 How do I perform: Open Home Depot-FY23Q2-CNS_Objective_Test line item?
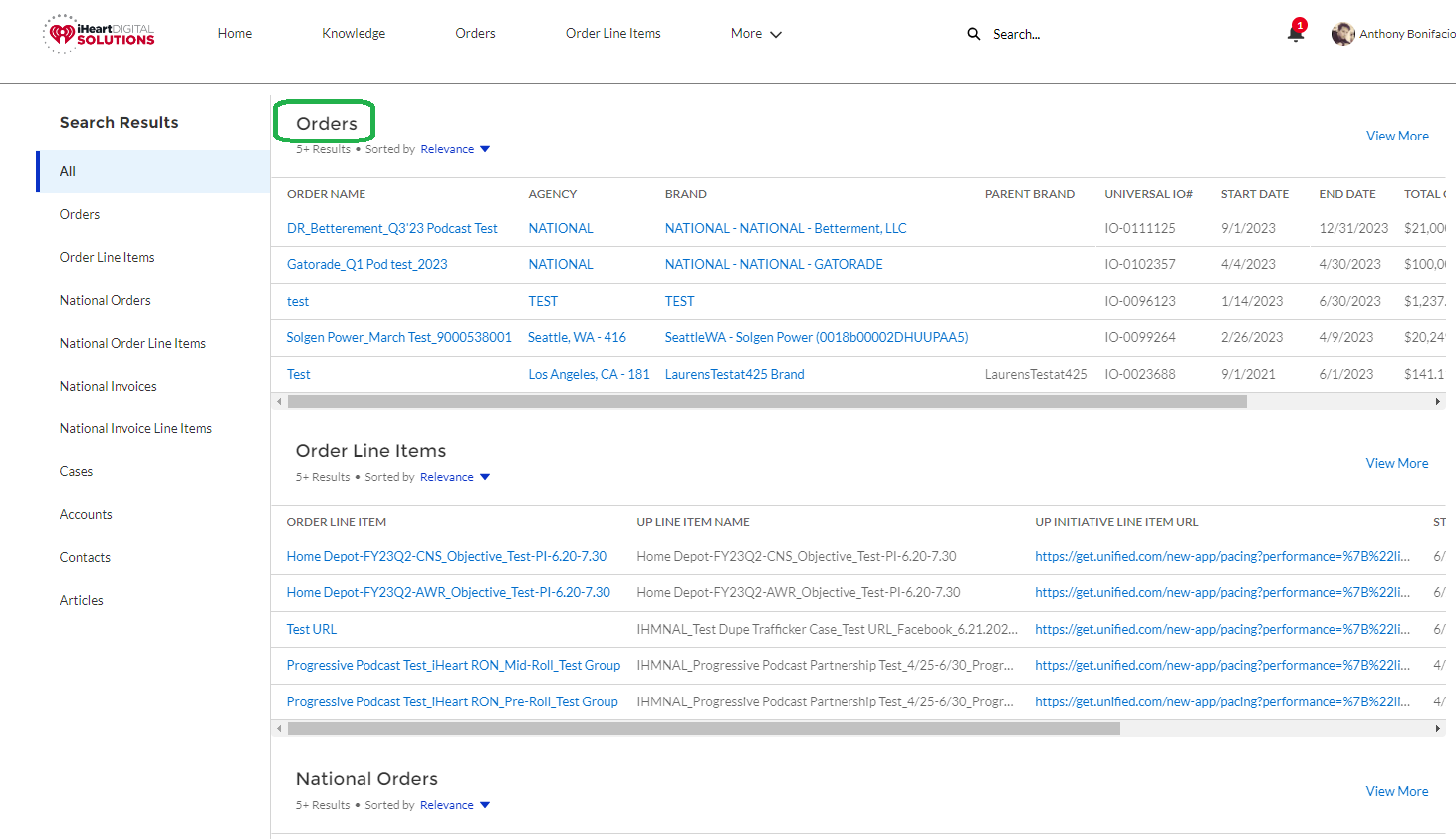pos(446,556)
